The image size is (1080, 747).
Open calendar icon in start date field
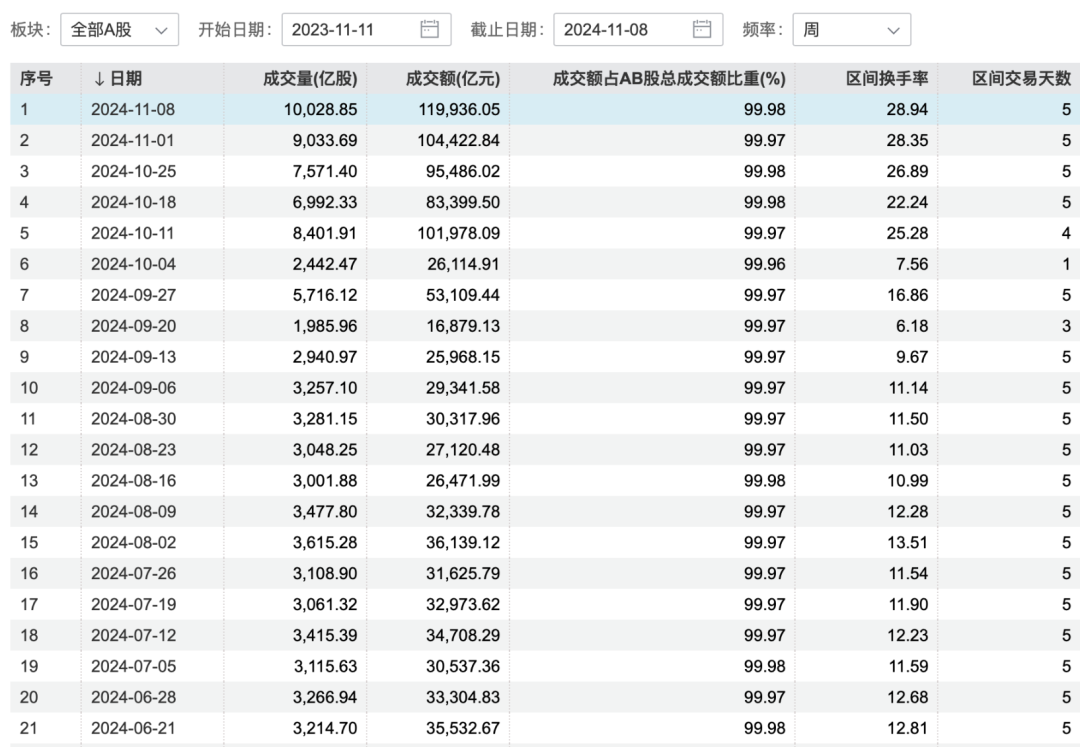pyautogui.click(x=430, y=29)
